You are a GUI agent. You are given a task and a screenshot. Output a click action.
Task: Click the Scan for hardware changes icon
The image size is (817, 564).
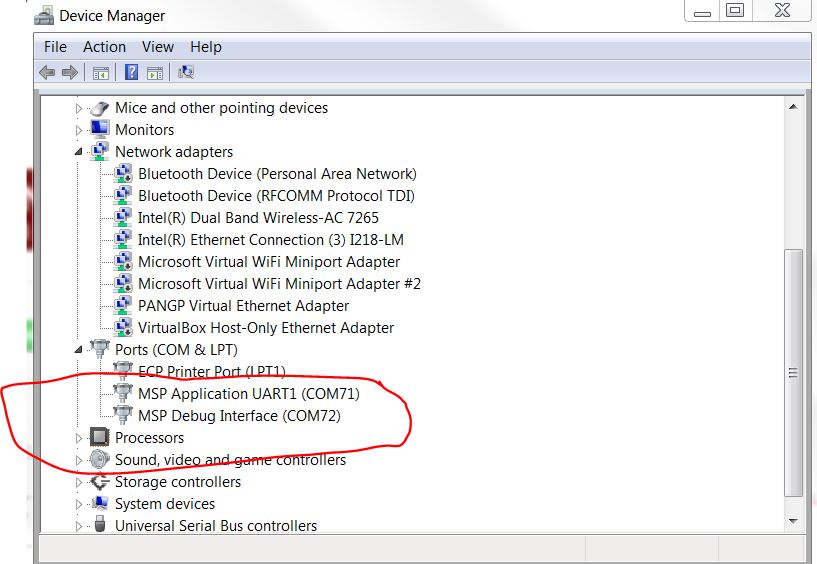point(185,72)
